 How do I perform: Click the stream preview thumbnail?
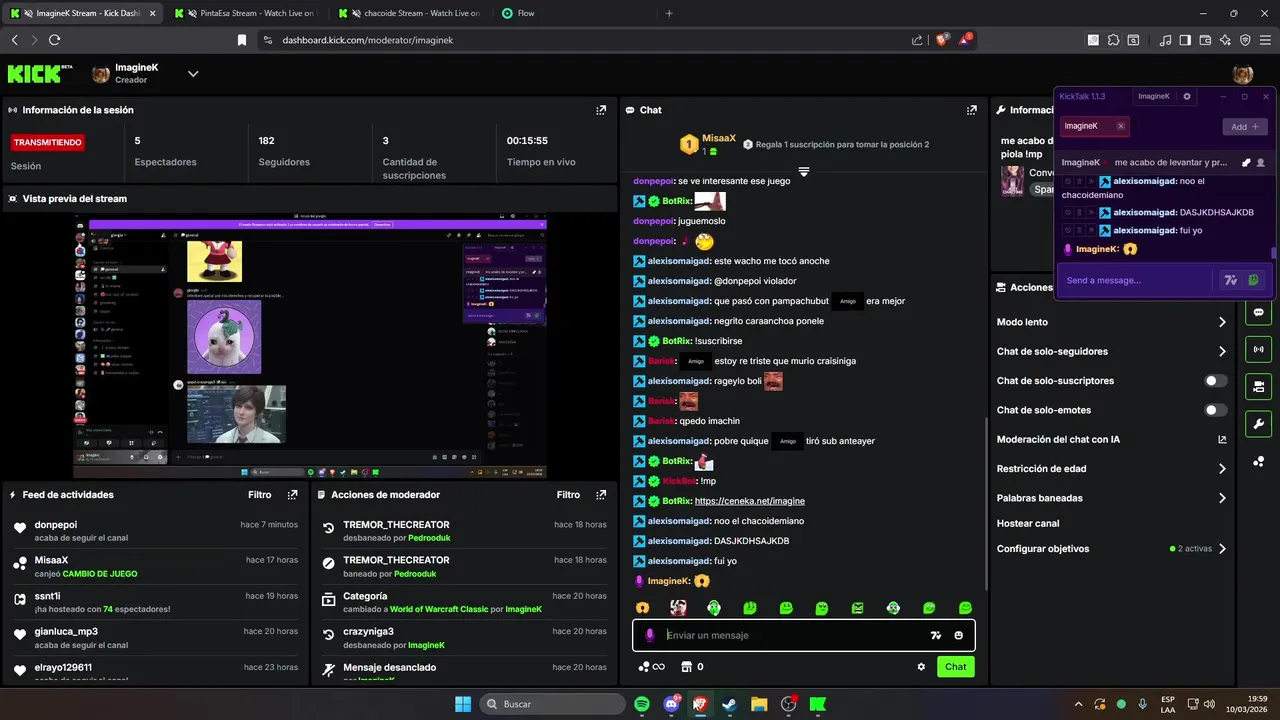click(x=310, y=347)
